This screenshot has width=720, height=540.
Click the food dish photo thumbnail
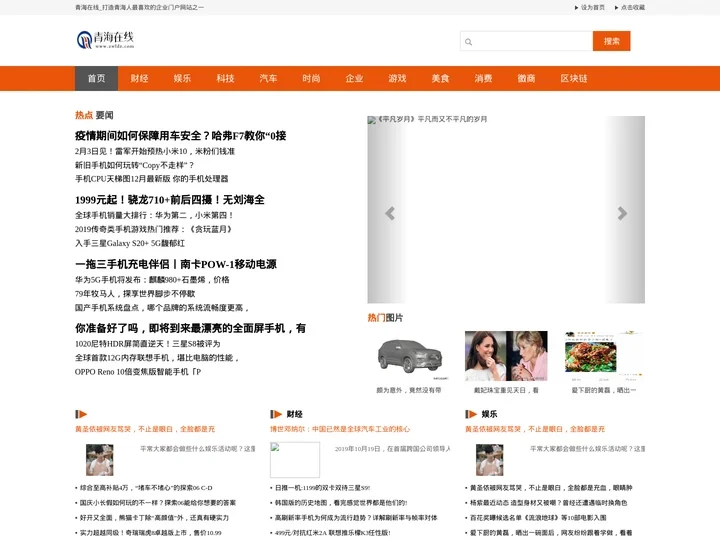click(603, 356)
